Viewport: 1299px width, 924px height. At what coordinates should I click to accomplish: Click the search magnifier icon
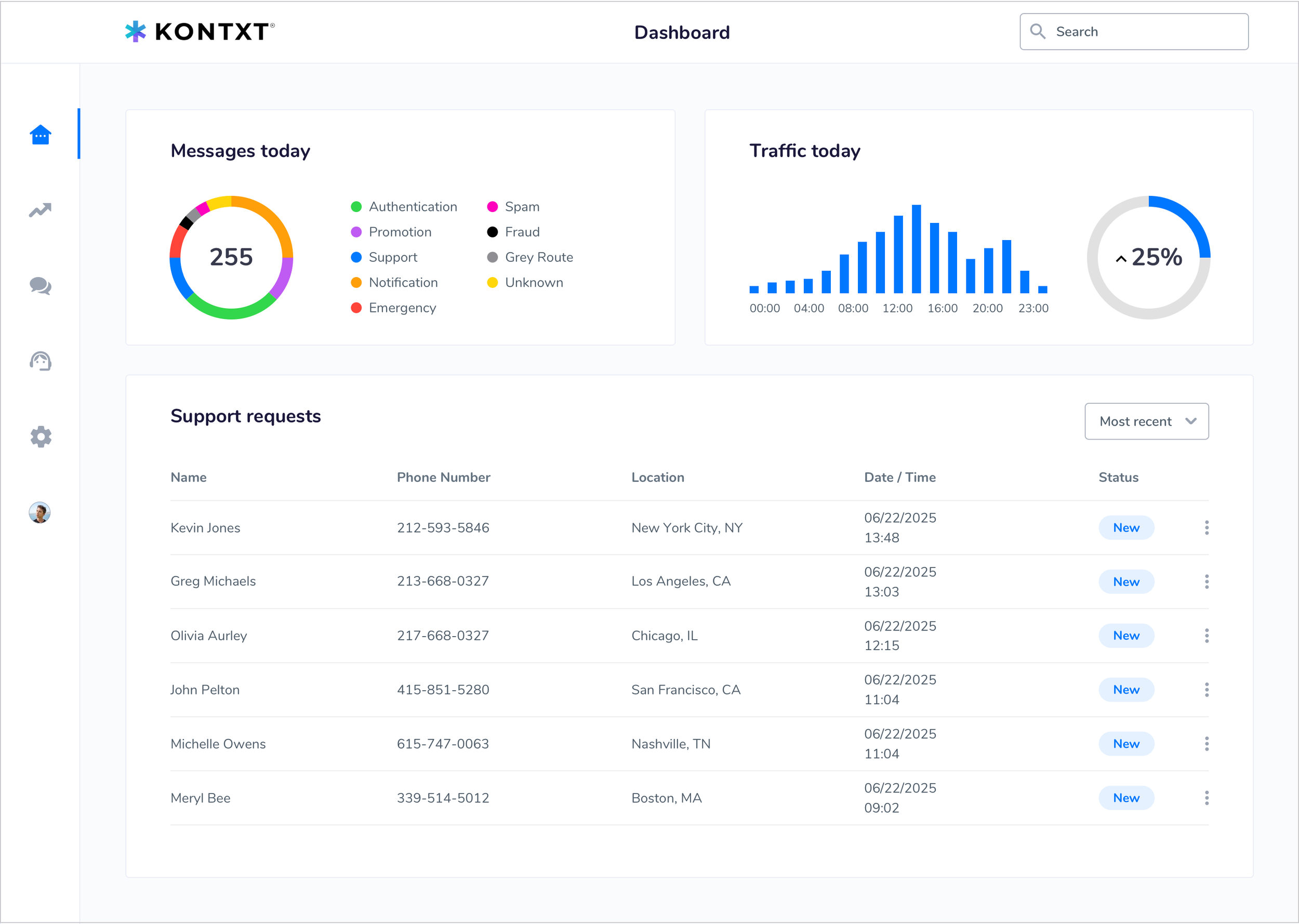[1037, 31]
